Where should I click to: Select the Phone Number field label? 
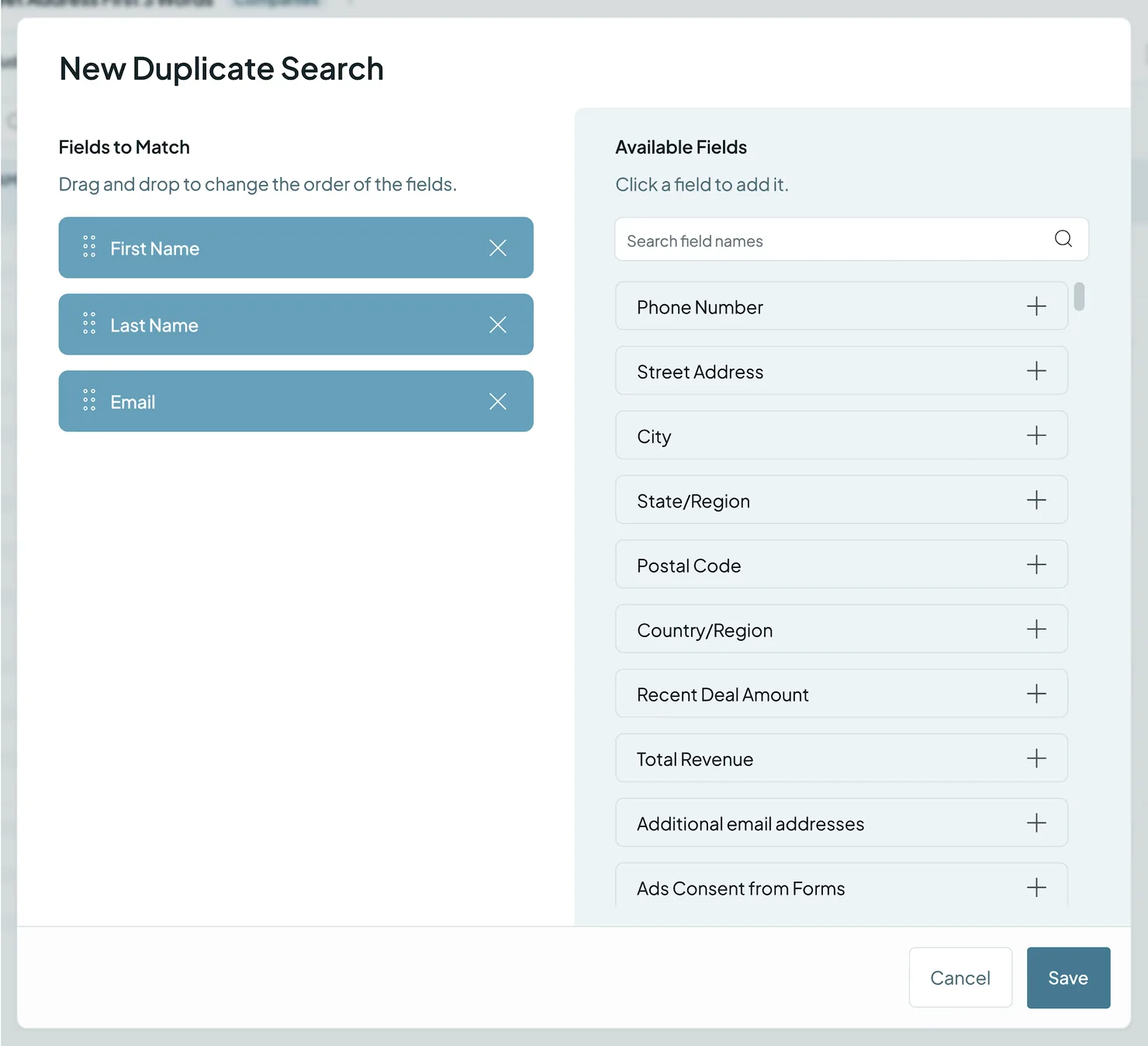pyautogui.click(x=700, y=307)
